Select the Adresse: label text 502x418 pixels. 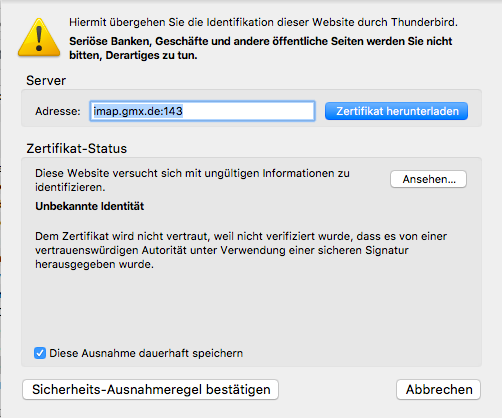(x=58, y=111)
